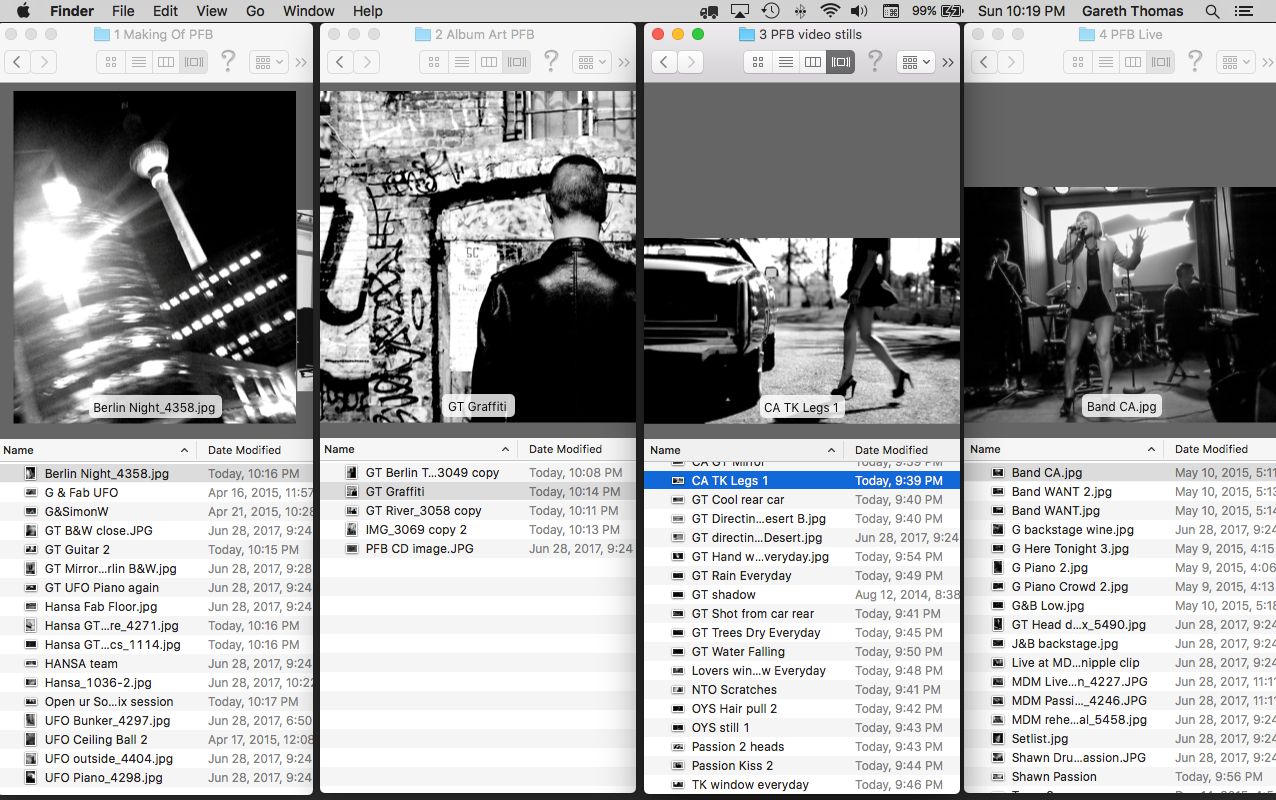The image size is (1276, 800).
Task: Open the File menu
Action: click(123, 11)
